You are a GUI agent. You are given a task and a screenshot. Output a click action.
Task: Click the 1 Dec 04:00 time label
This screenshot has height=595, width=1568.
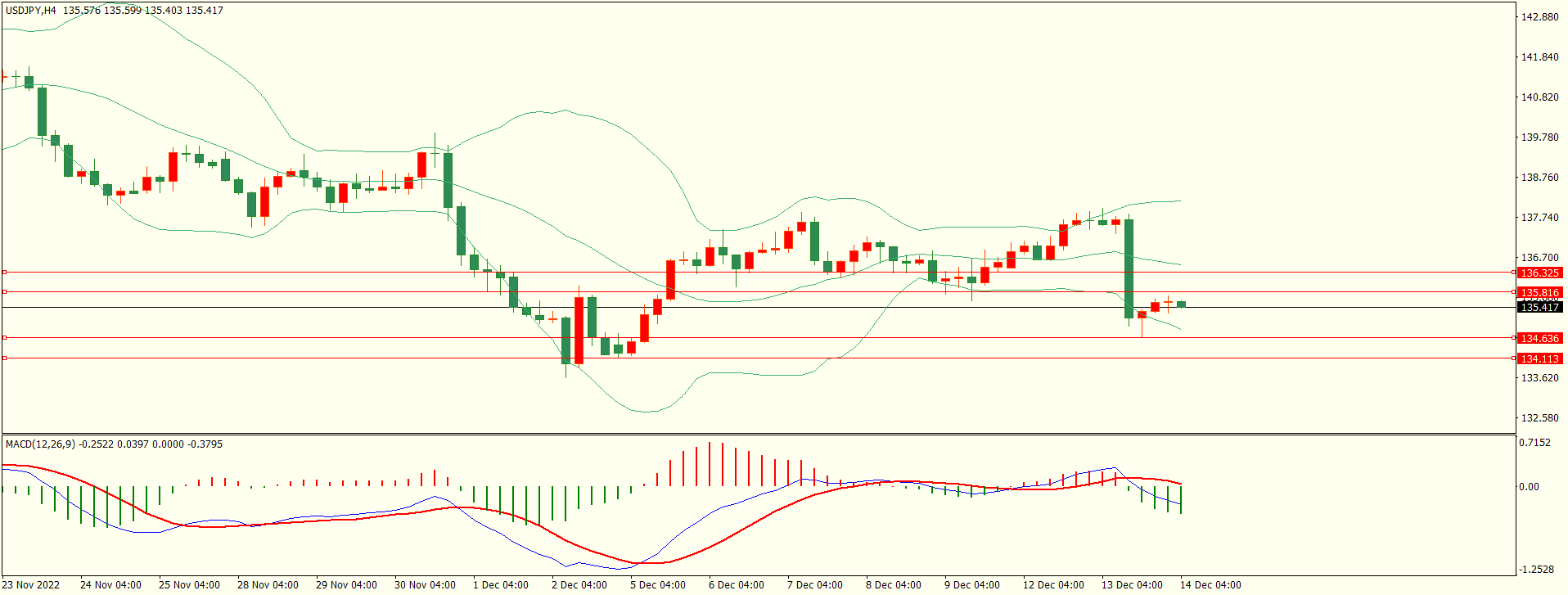pyautogui.click(x=501, y=585)
